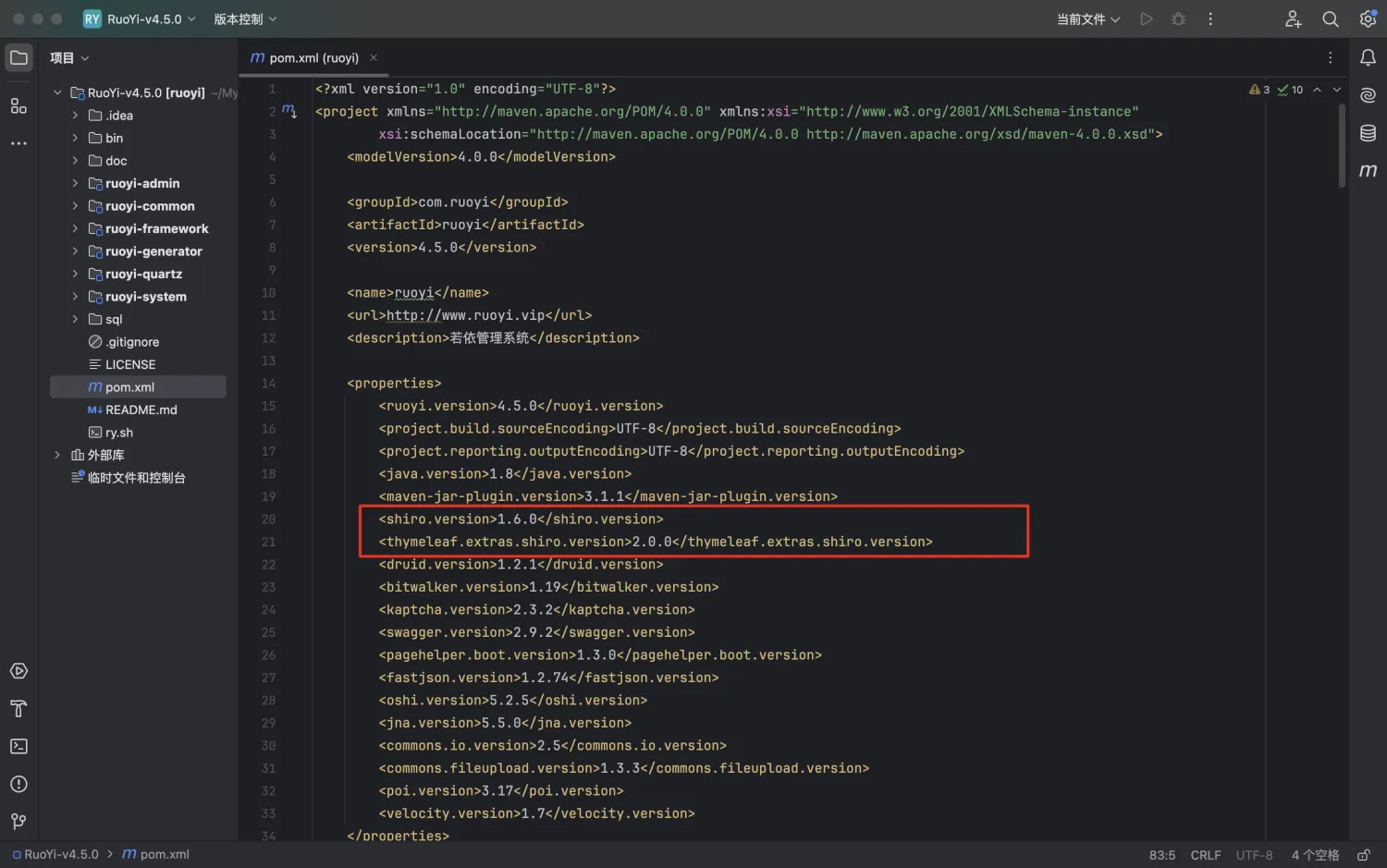Select the .gitignore file
This screenshot has height=868, width=1387.
(x=131, y=342)
